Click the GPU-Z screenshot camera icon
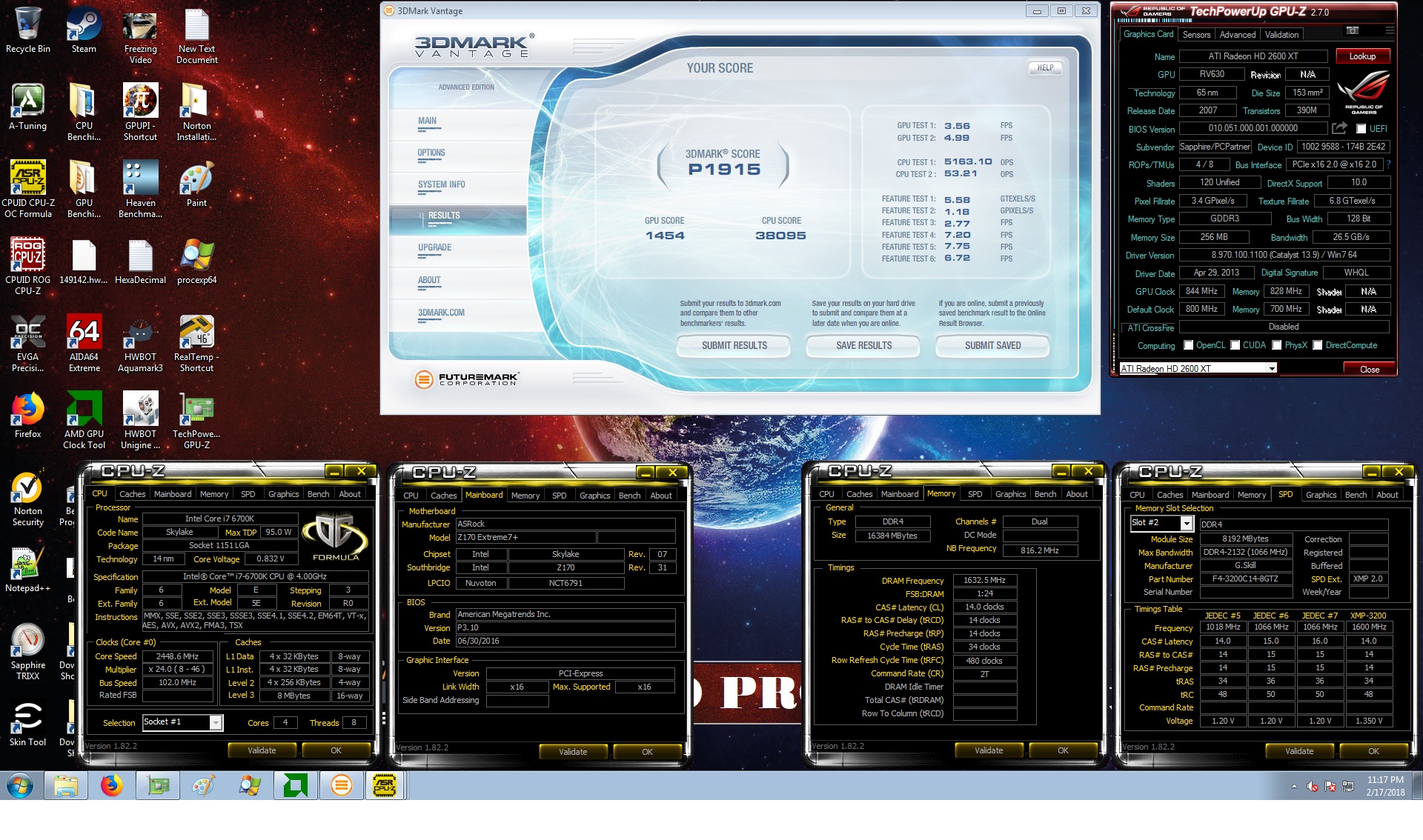This screenshot has width=1423, height=840. coord(1353,31)
